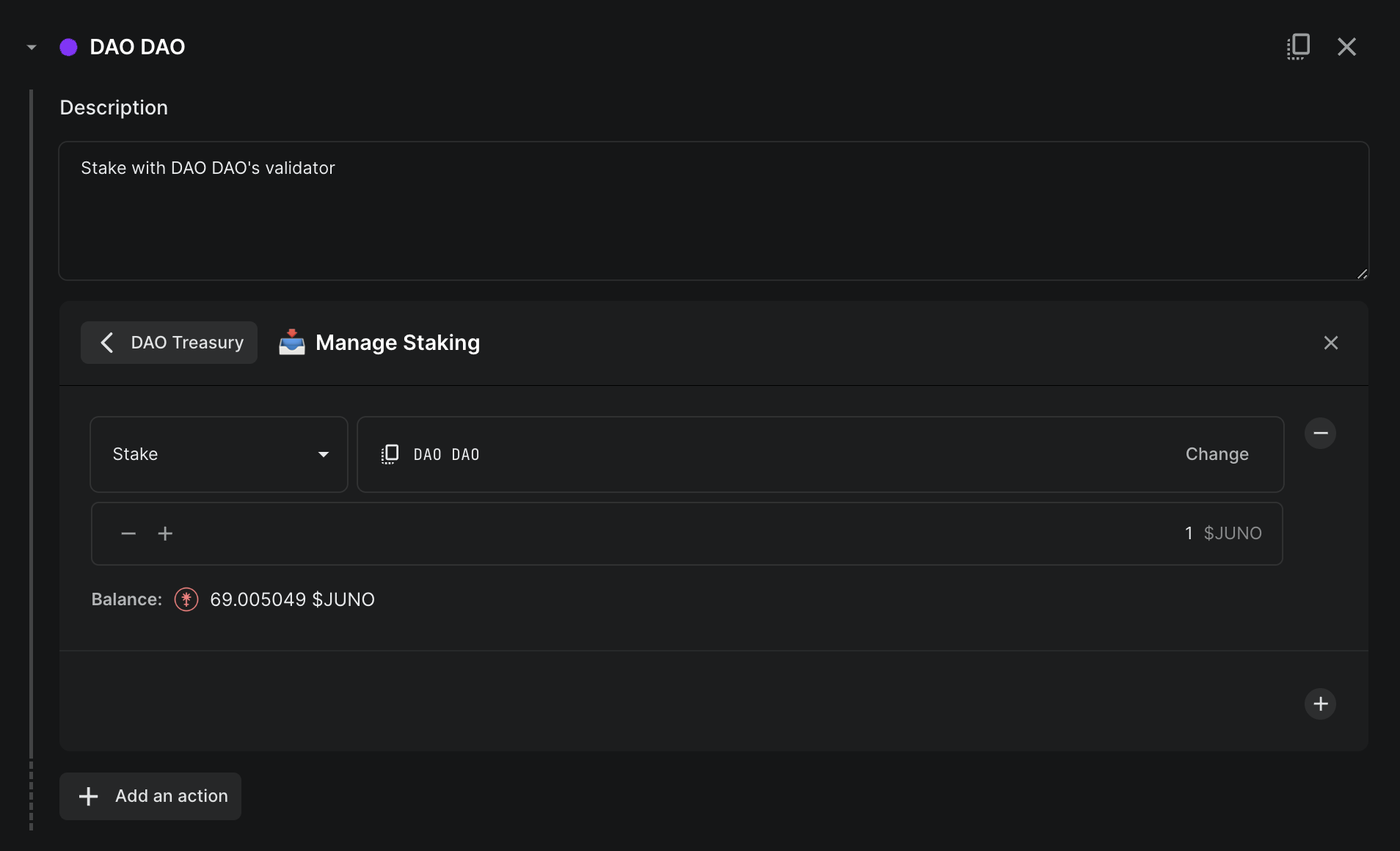Click the JUNO token icon next to Balance

pyautogui.click(x=186, y=599)
